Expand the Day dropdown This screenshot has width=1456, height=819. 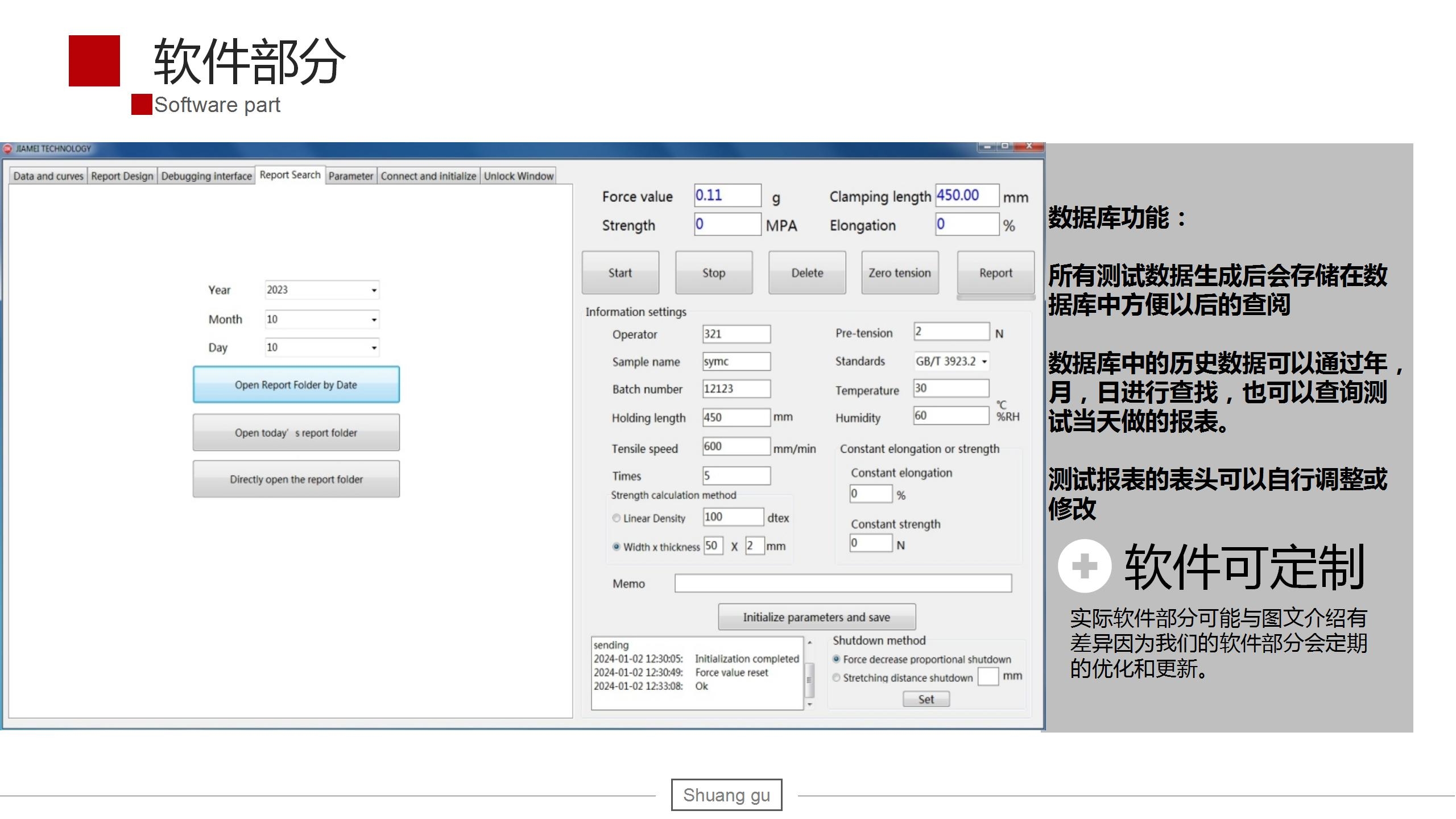(374, 348)
